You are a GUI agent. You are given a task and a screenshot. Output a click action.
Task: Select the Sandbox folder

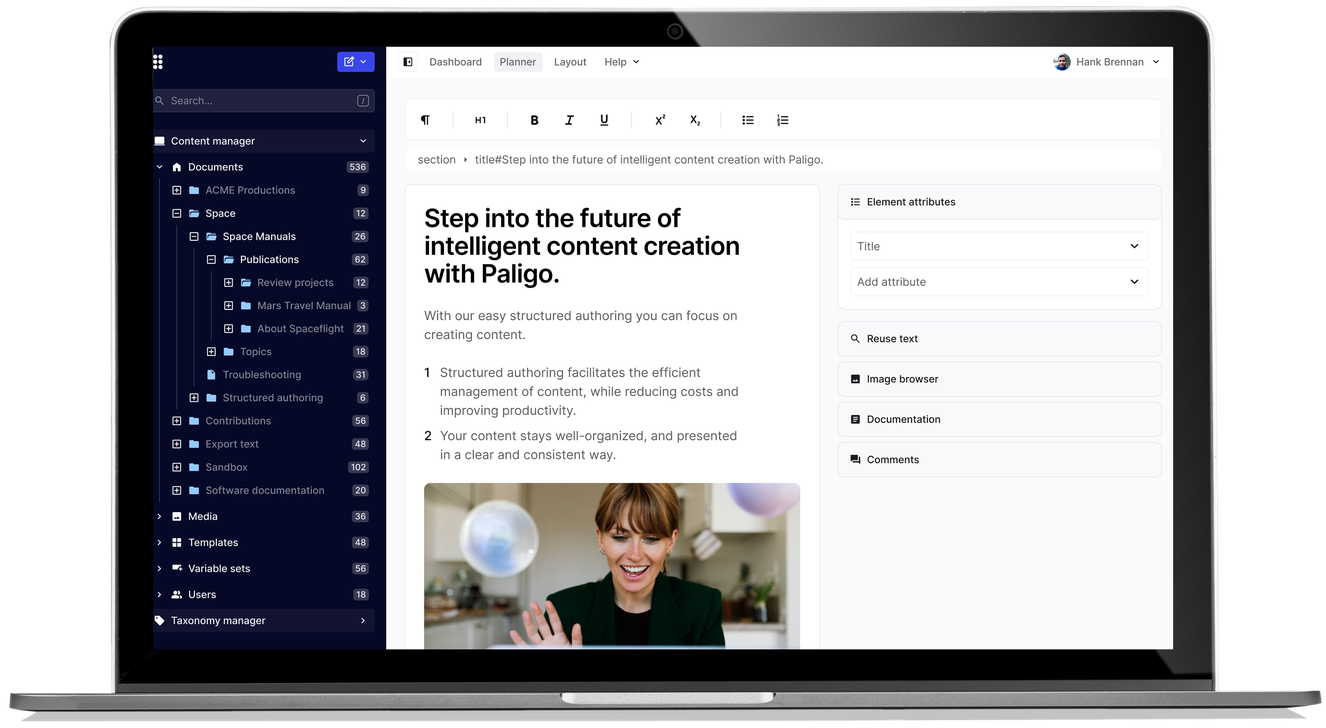pyautogui.click(x=226, y=467)
